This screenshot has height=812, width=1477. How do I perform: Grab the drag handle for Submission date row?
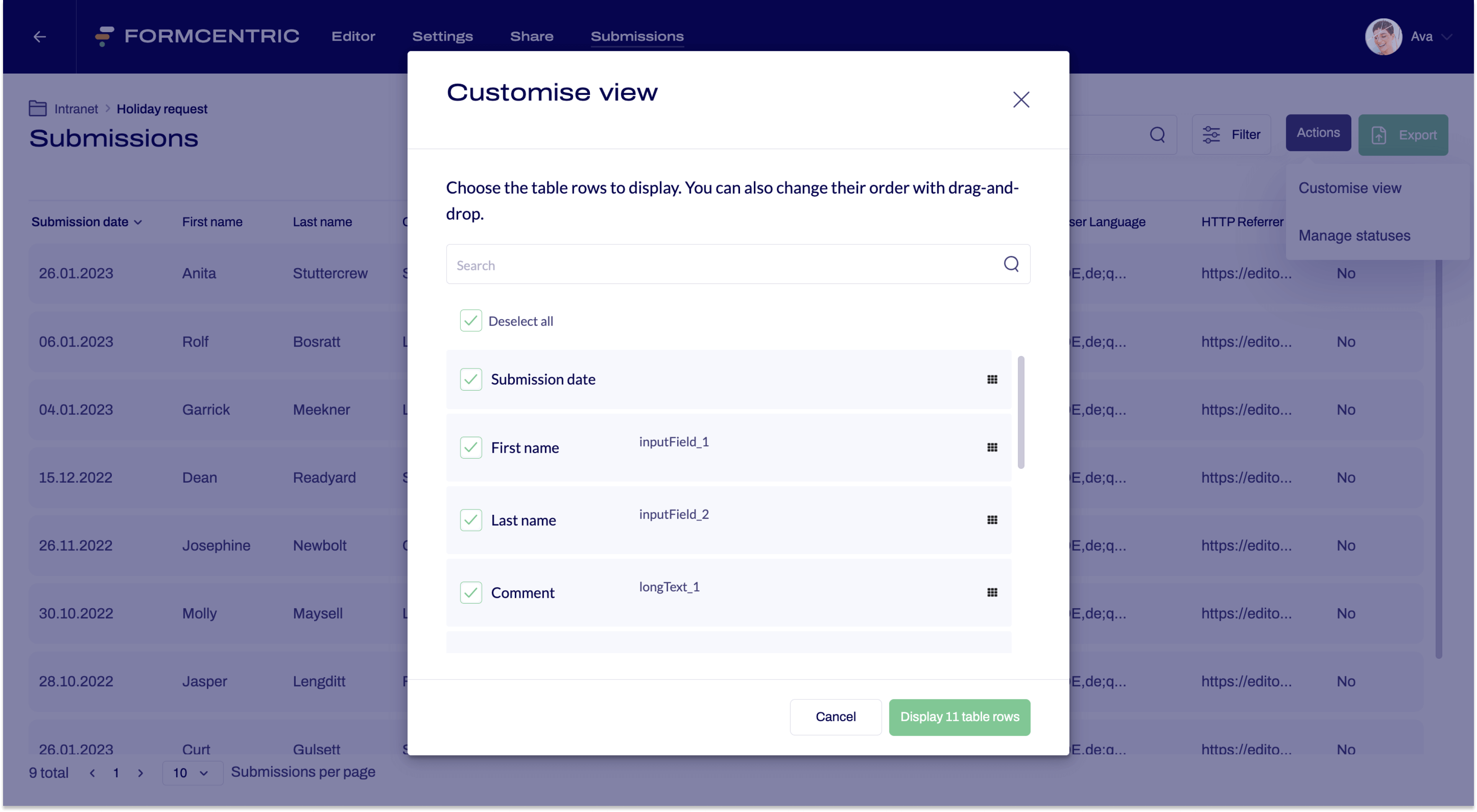coord(992,379)
